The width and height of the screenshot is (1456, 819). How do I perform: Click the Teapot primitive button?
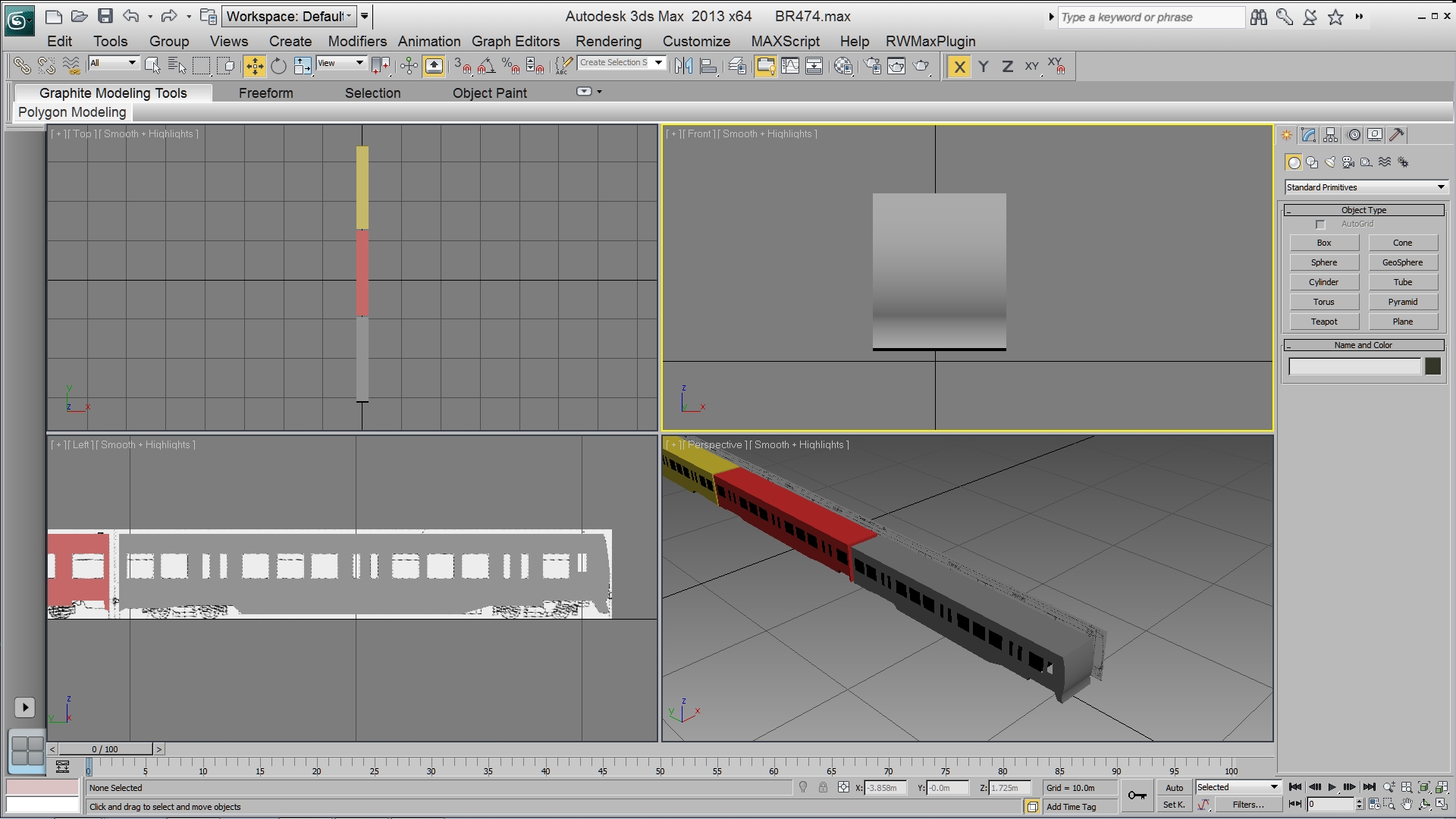(x=1324, y=322)
